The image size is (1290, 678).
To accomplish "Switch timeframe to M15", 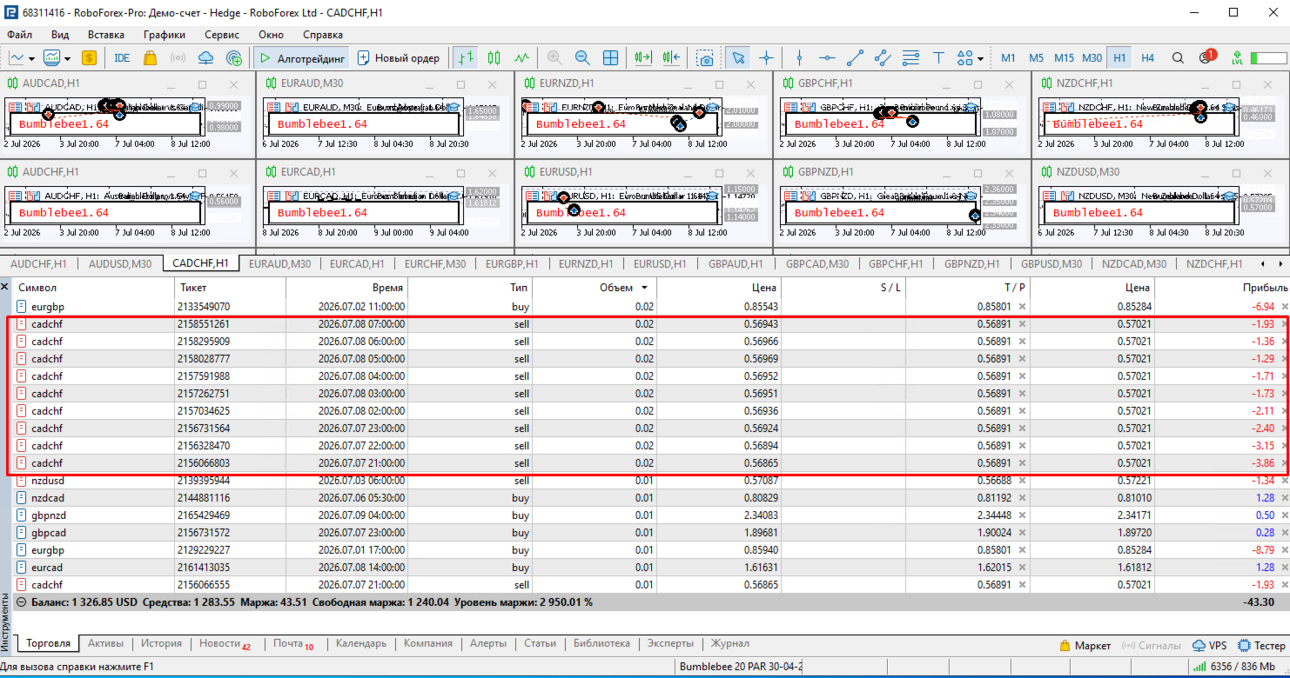I will coord(1064,58).
